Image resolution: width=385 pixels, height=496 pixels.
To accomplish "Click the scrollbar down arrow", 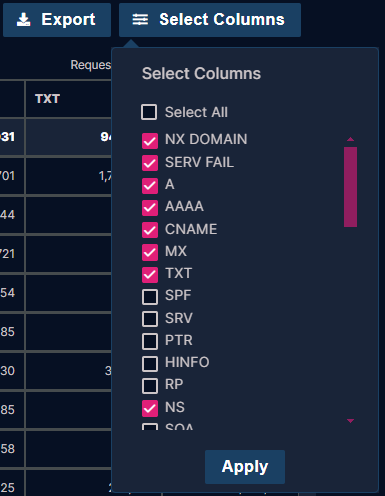I will 350,421.
